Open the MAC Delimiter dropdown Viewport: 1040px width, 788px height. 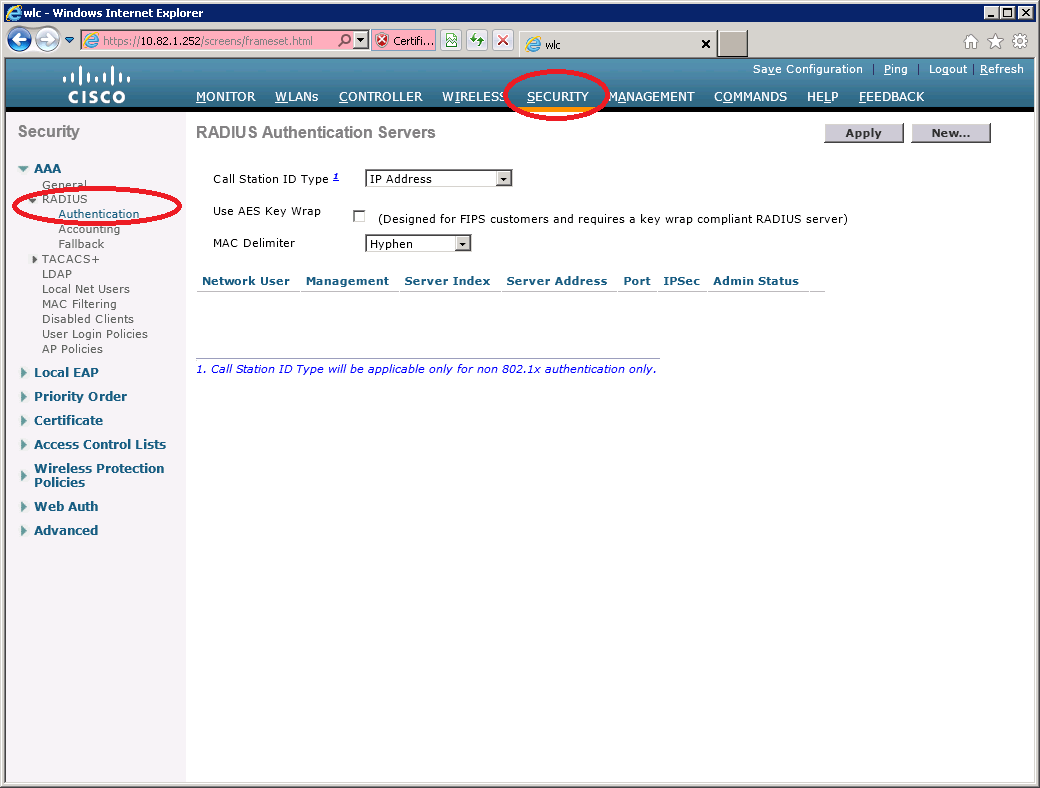[x=418, y=243]
